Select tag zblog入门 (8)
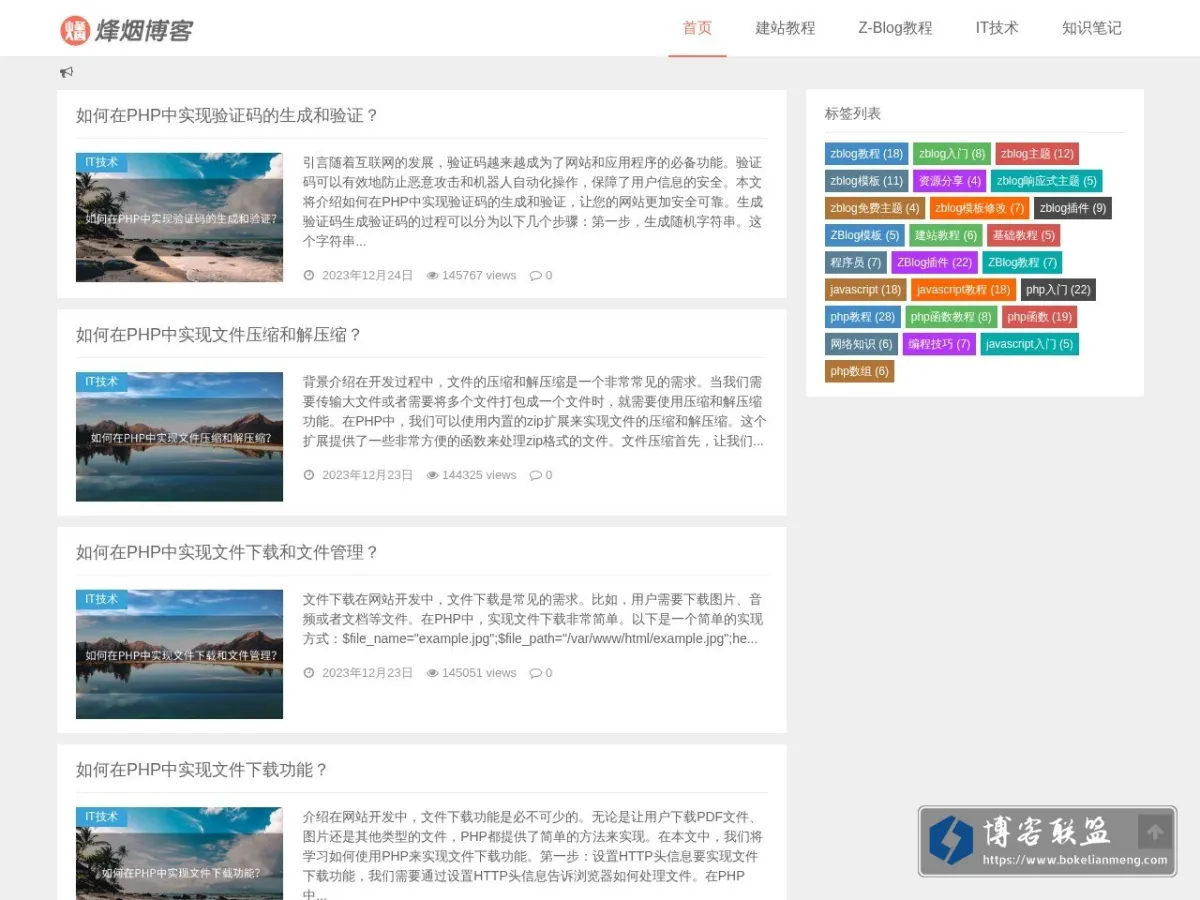 (952, 154)
